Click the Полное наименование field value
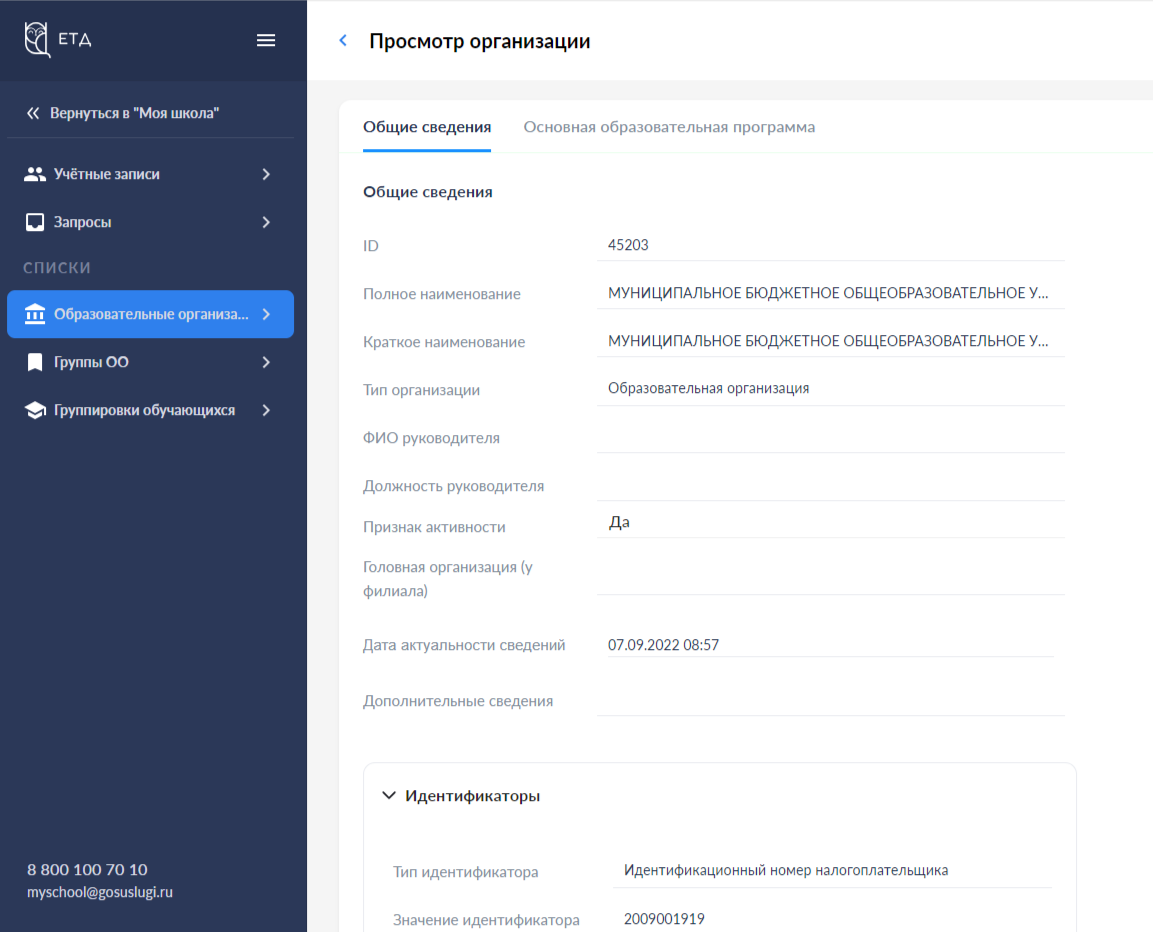 pyautogui.click(x=829, y=294)
